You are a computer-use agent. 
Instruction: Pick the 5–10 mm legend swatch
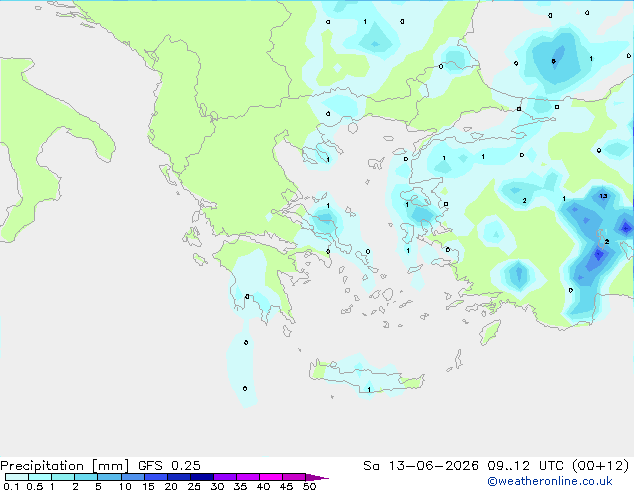click(x=109, y=477)
